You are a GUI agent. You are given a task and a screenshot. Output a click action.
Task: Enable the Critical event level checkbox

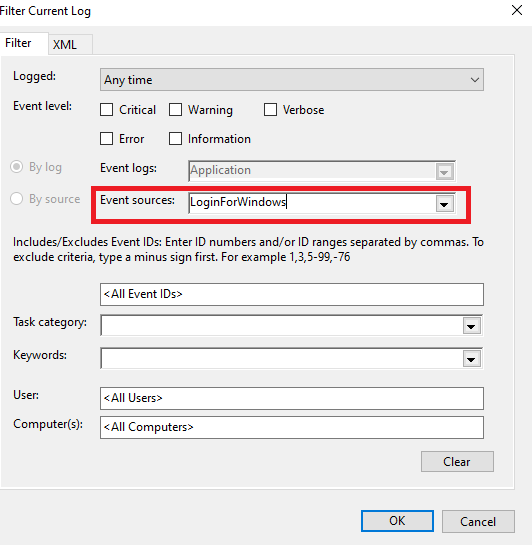point(106,110)
